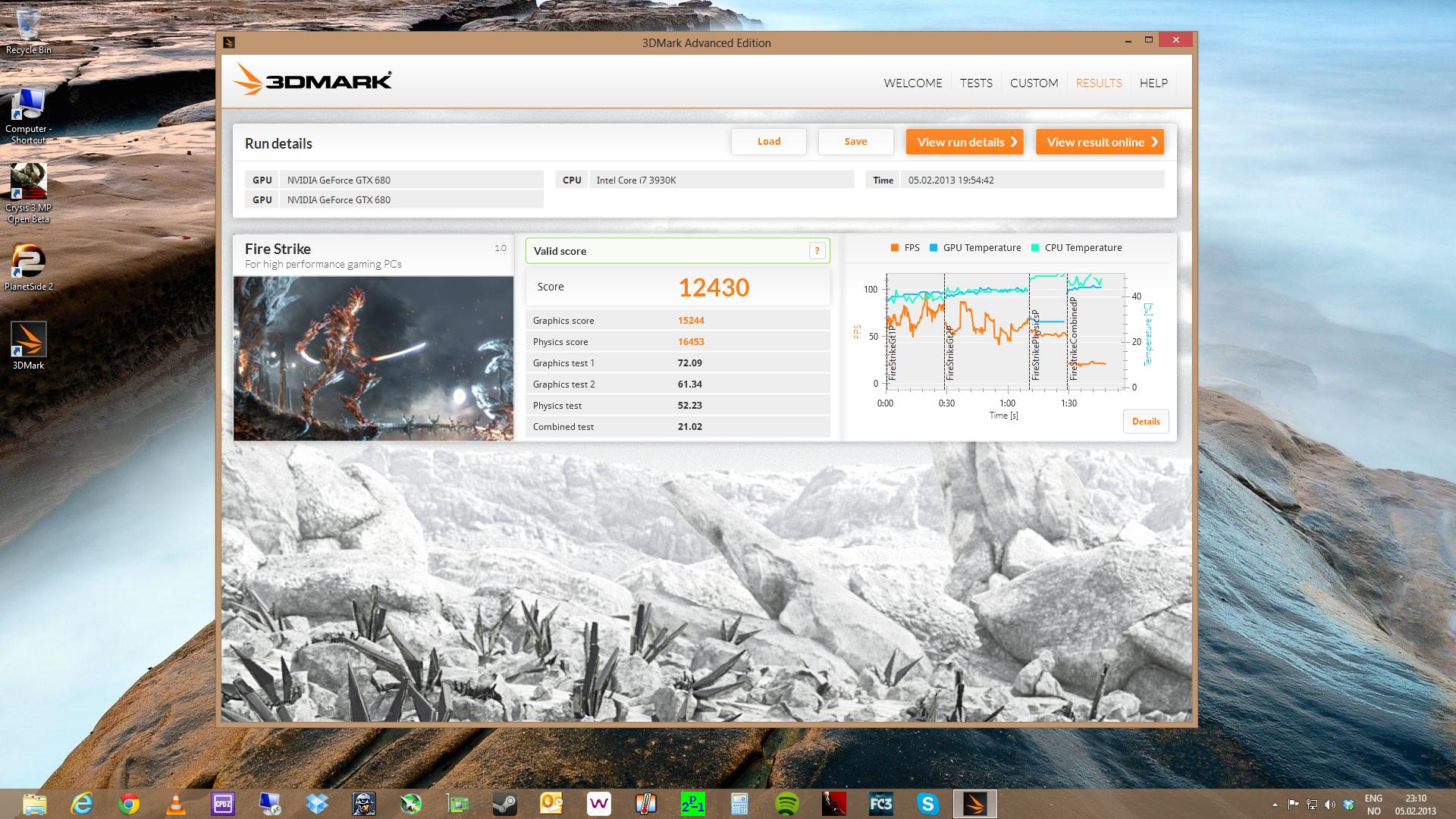
Task: Click the run time 05.02.2013 19:54:42 field
Action: tap(1032, 180)
